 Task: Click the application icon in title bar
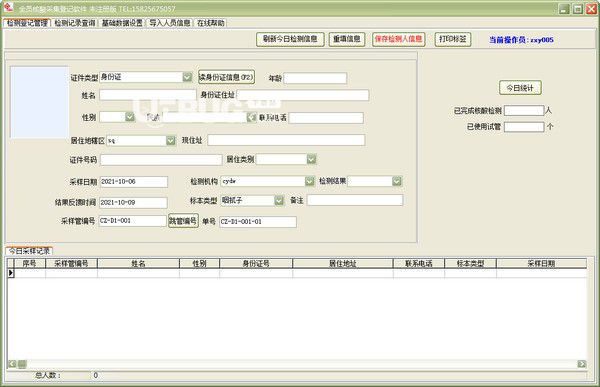(x=8, y=7)
